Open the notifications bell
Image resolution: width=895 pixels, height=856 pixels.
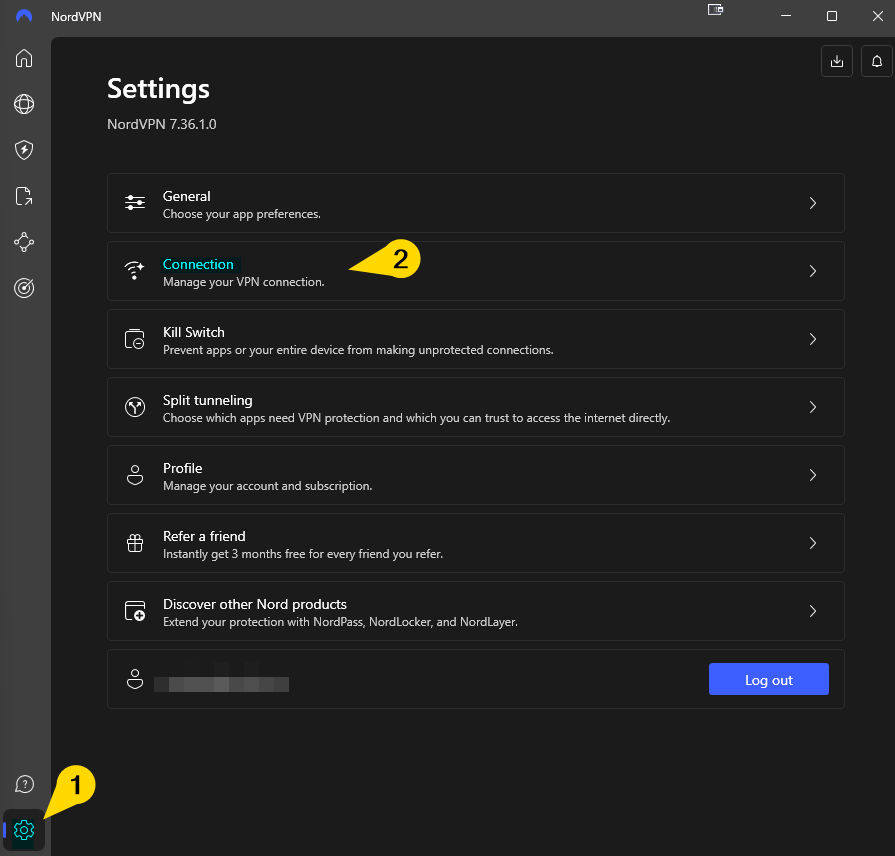click(877, 61)
